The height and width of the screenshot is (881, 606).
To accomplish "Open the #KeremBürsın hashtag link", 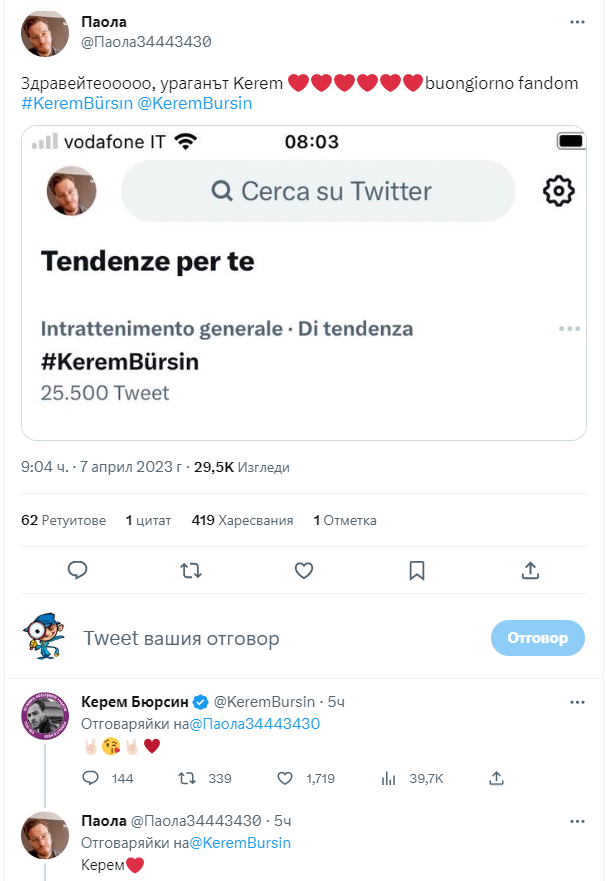I will pyautogui.click(x=76, y=103).
